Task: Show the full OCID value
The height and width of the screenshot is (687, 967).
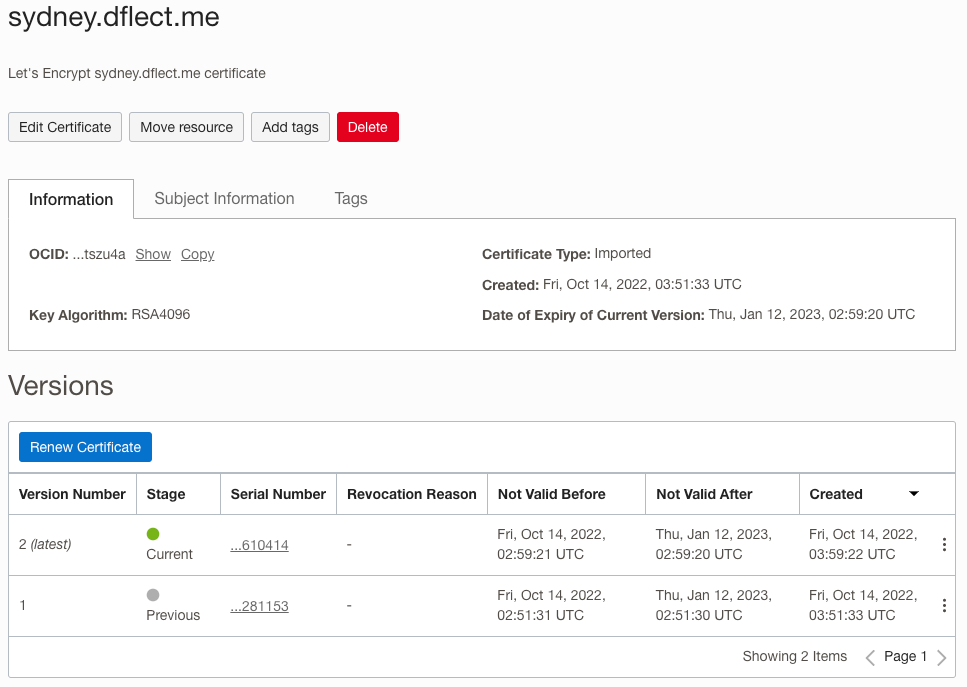Action: click(153, 254)
